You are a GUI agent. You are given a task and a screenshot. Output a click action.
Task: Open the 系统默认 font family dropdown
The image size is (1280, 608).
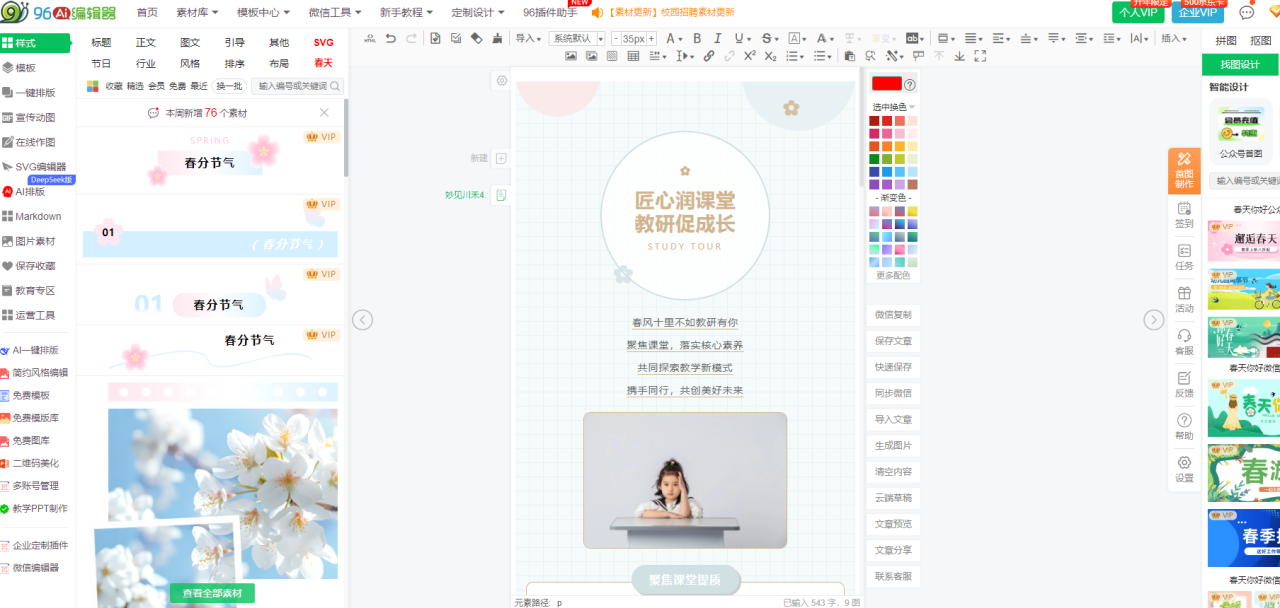click(x=577, y=38)
